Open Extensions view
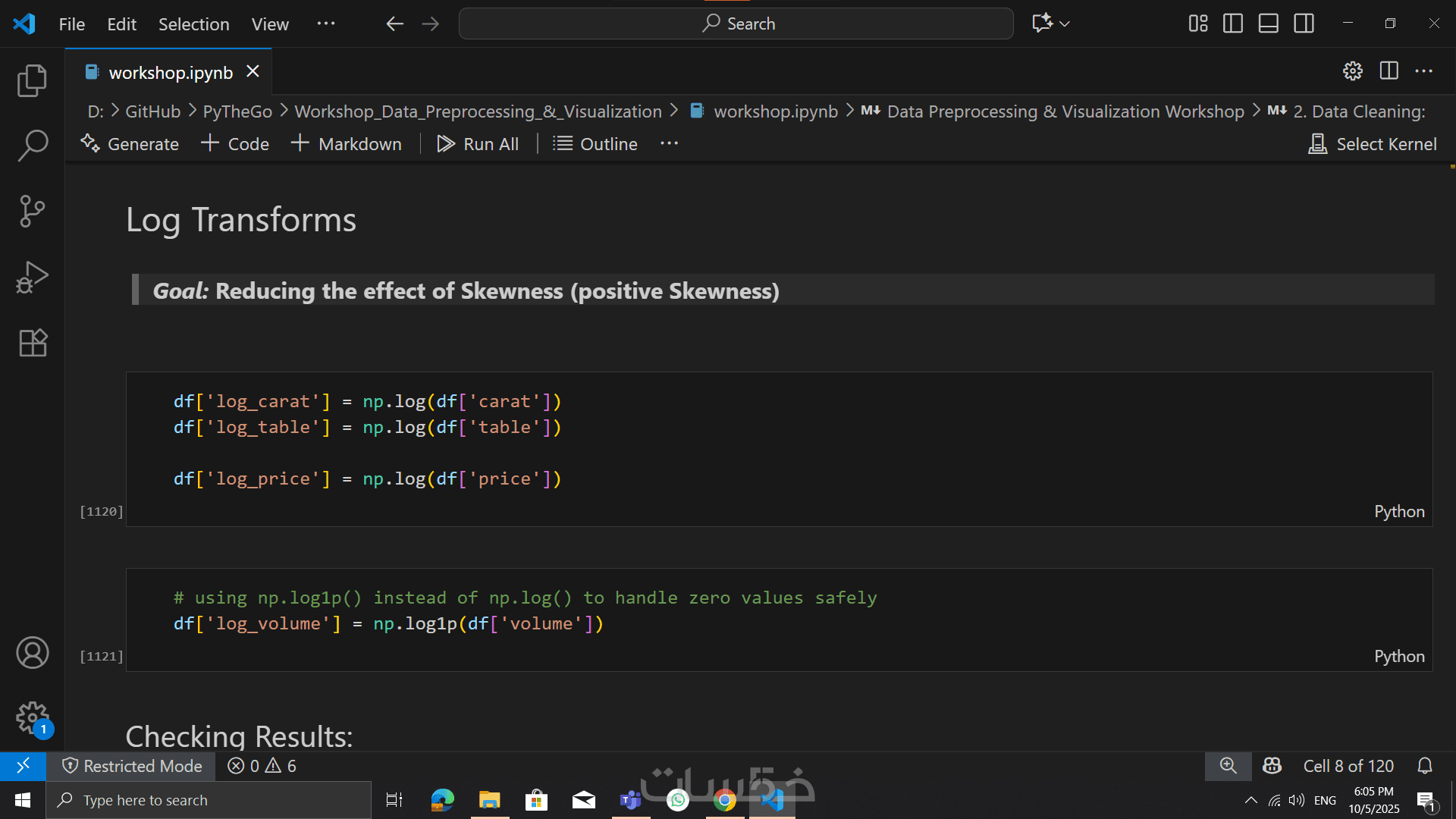Screen dimensions: 1456x819 point(32,343)
